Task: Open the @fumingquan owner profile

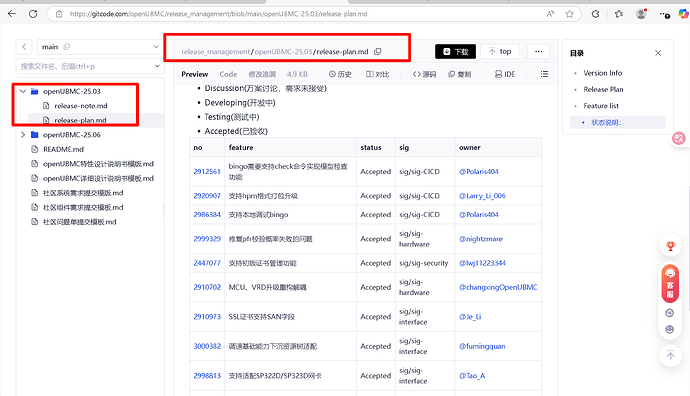Action: click(482, 346)
